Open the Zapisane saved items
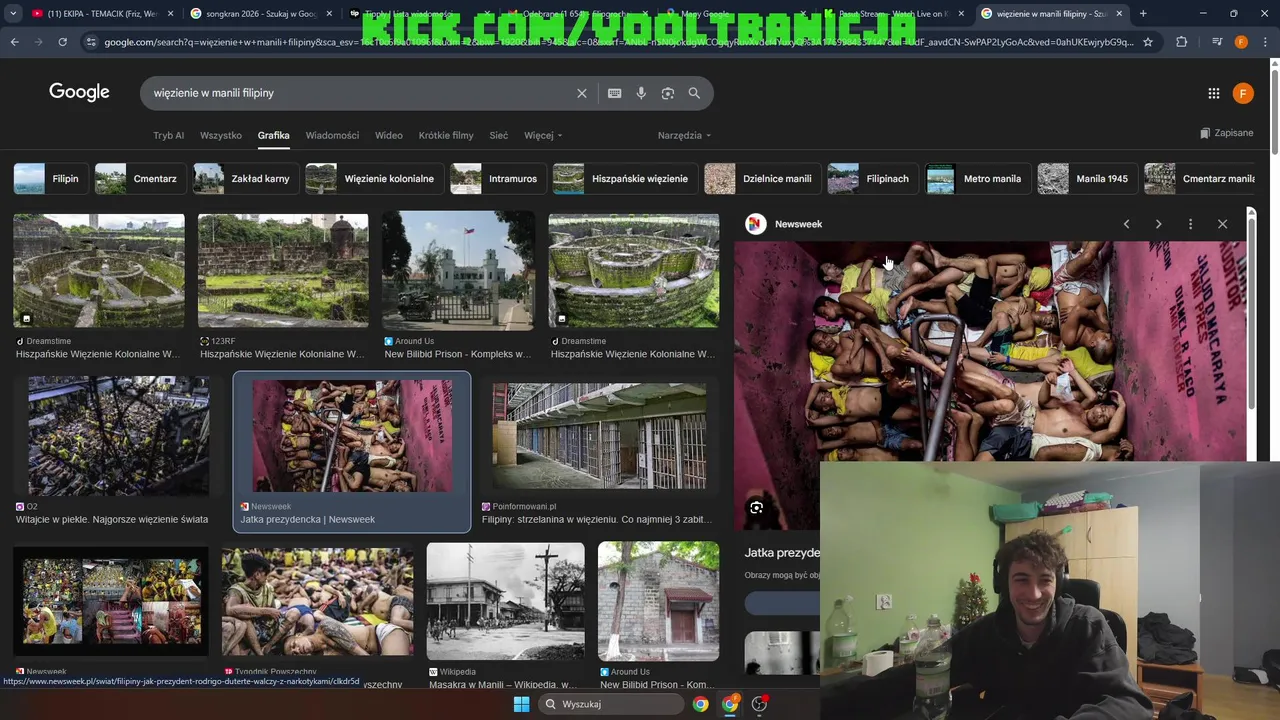 pyautogui.click(x=1226, y=133)
